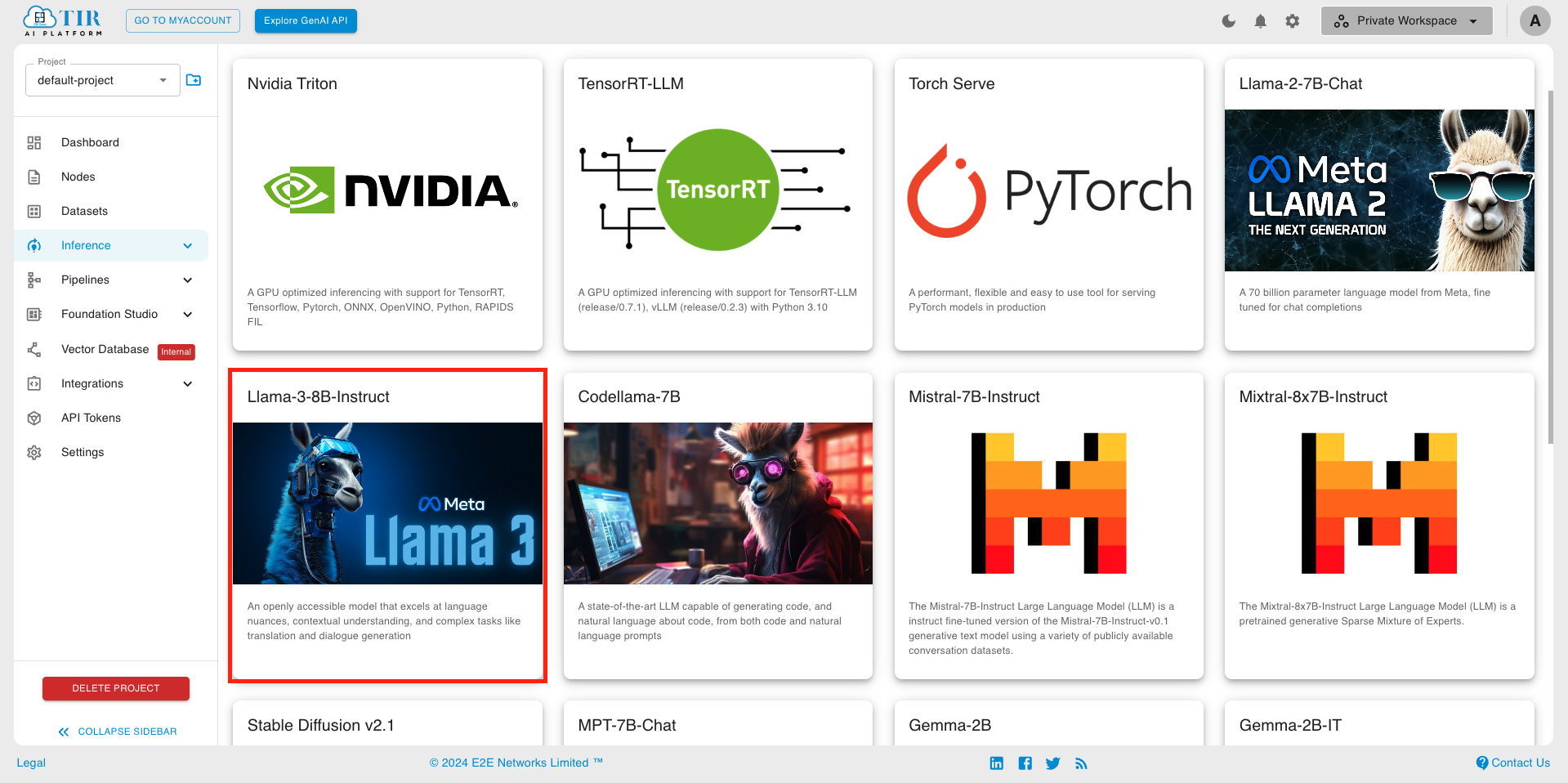Open the default-project selector

click(103, 80)
